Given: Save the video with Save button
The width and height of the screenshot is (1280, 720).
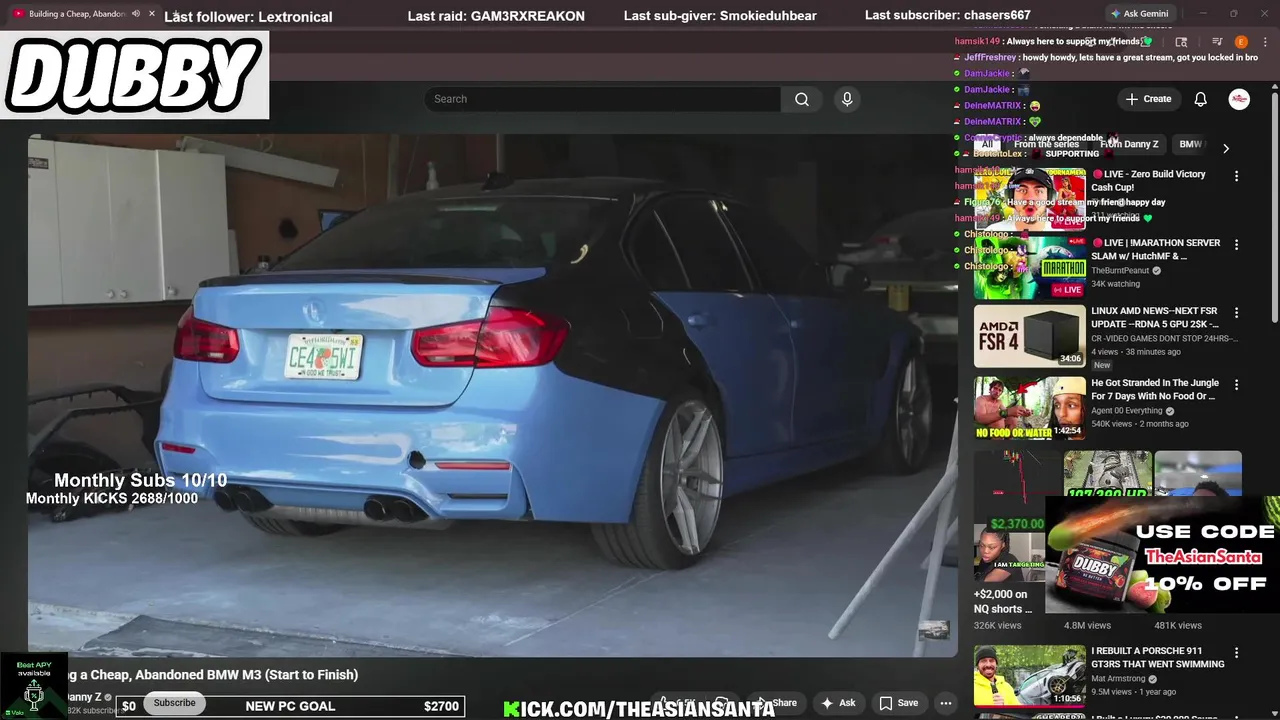Looking at the screenshot, I should tap(898, 703).
